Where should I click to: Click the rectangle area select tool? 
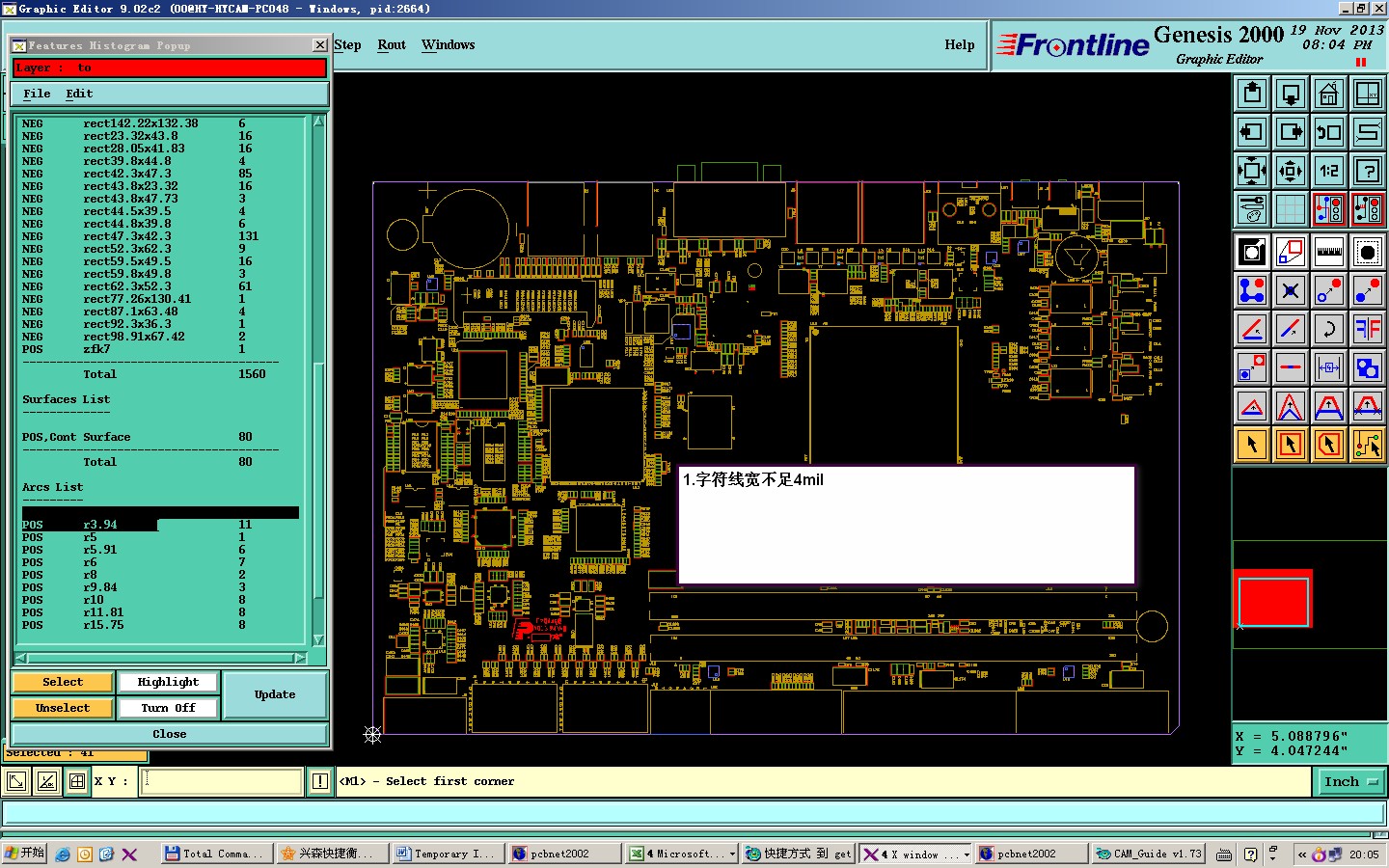1291,445
